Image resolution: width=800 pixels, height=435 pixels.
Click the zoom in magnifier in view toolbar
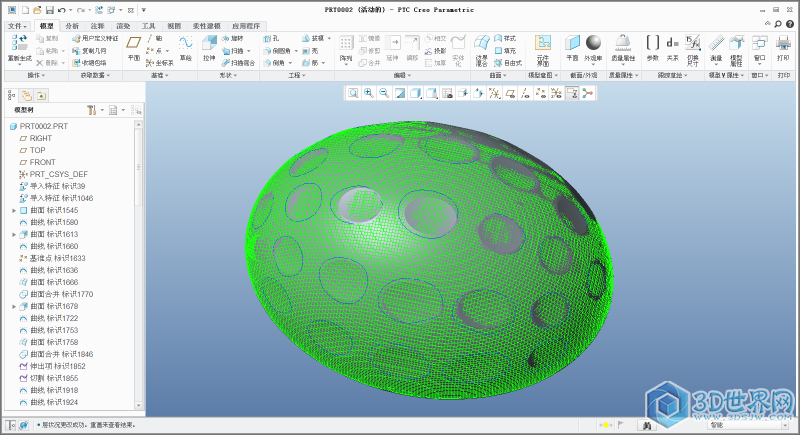pos(369,93)
